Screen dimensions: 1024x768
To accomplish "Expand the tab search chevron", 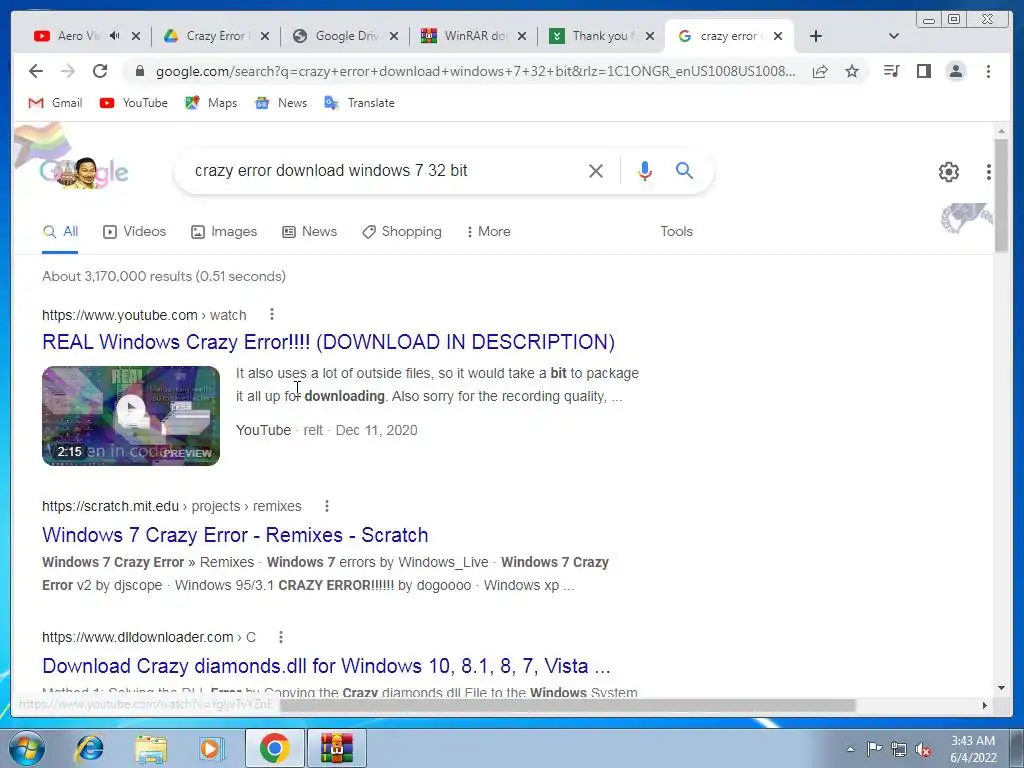I will tap(894, 36).
